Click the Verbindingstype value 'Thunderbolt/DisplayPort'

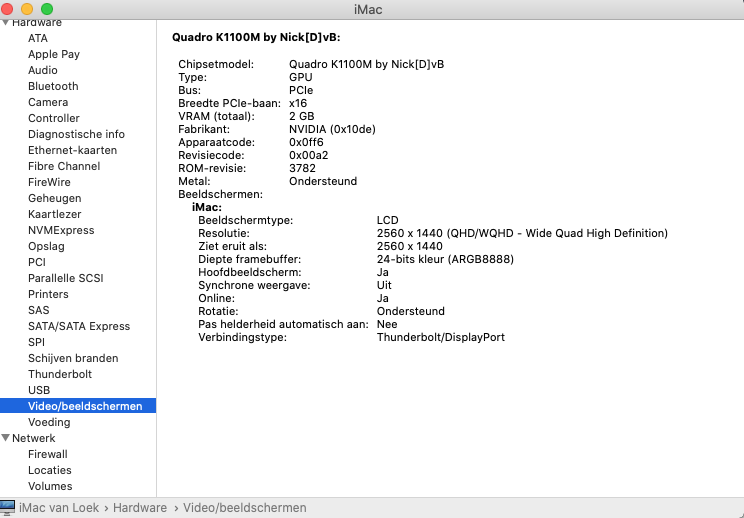[x=440, y=337]
